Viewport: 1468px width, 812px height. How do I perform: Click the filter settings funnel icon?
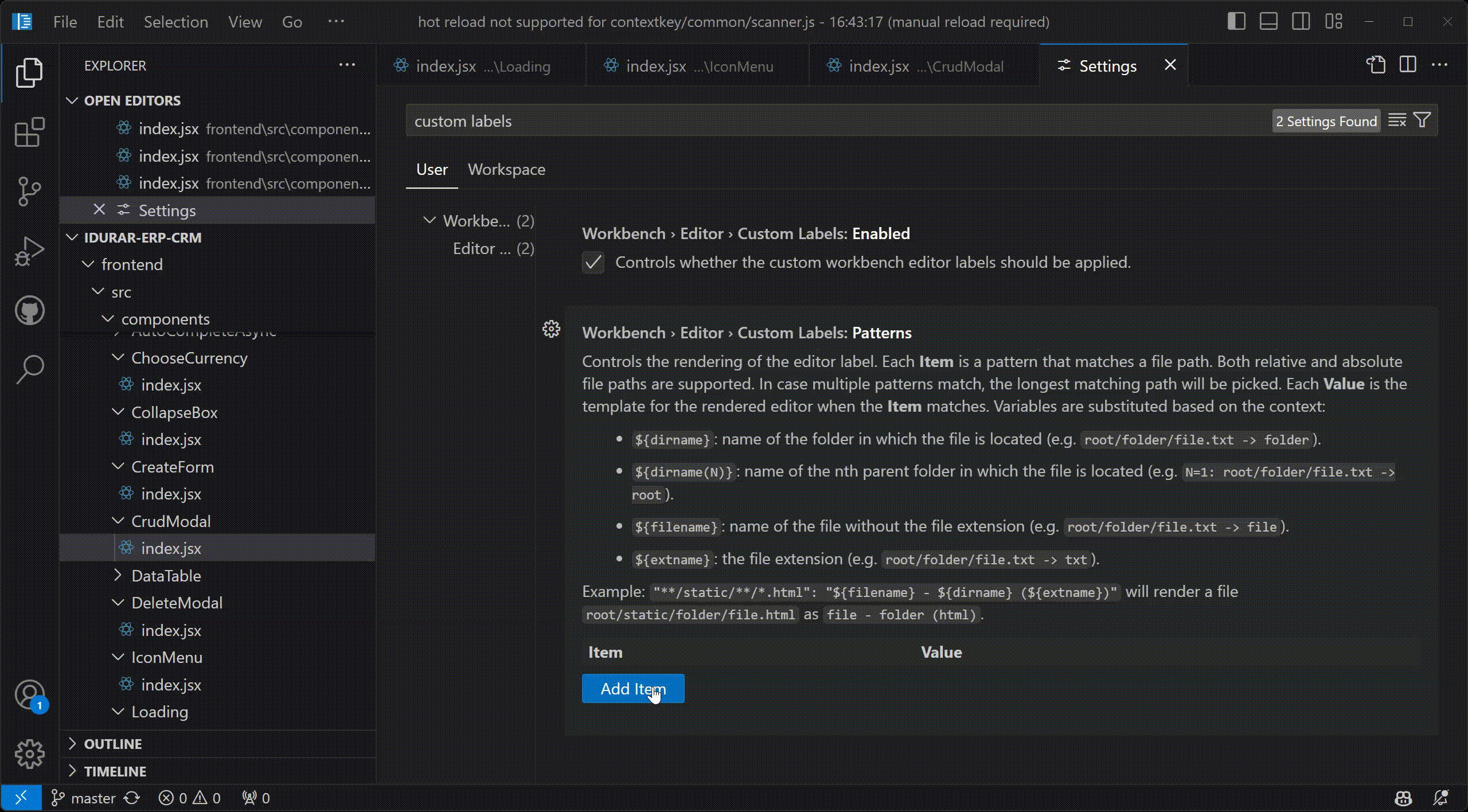tap(1422, 121)
